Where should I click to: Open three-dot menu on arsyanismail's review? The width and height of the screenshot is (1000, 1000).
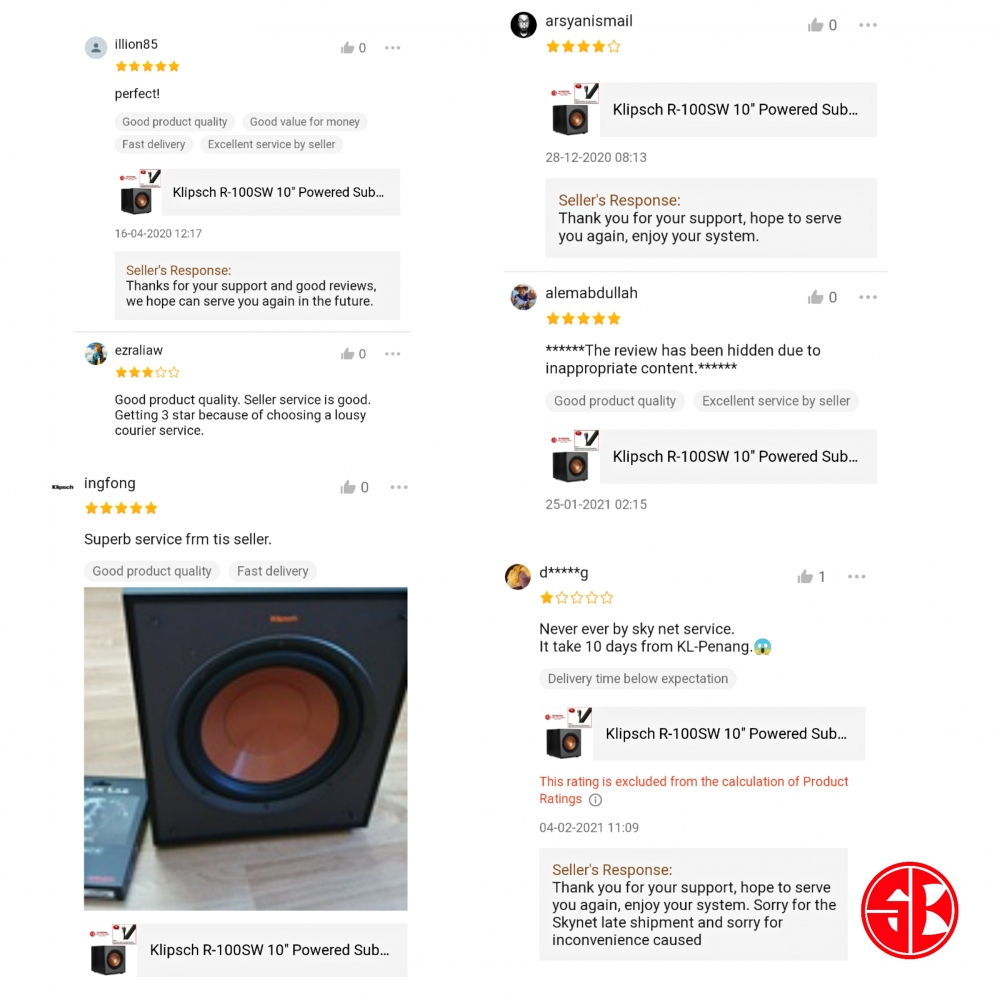867,25
